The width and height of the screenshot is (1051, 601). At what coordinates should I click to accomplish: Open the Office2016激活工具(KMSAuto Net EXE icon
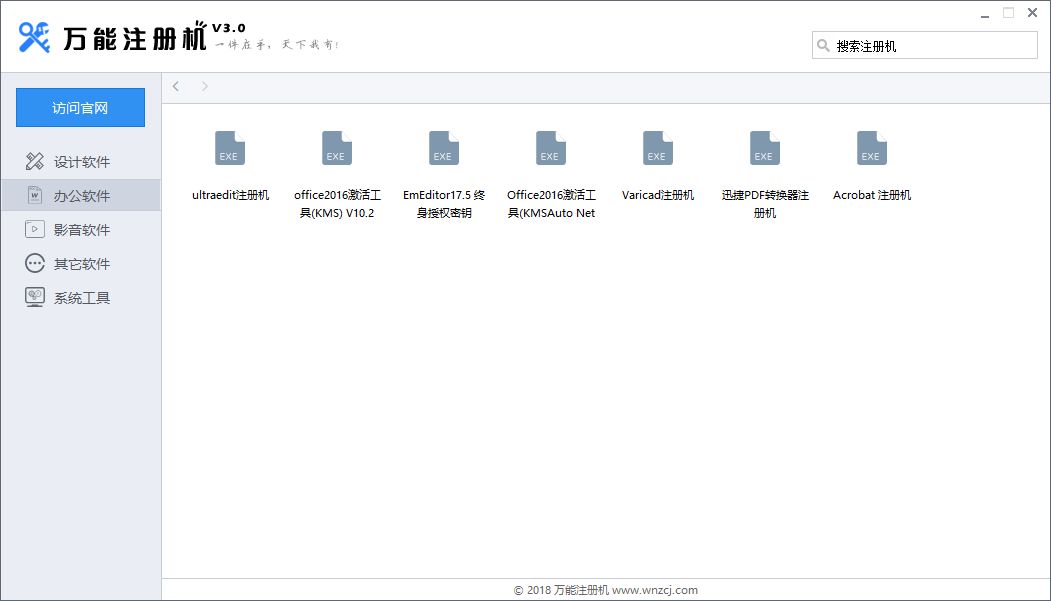551,148
